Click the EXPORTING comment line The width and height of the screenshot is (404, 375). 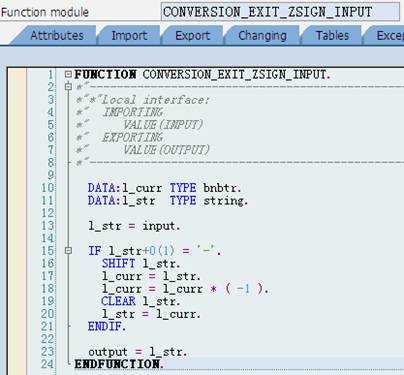pyautogui.click(x=120, y=137)
